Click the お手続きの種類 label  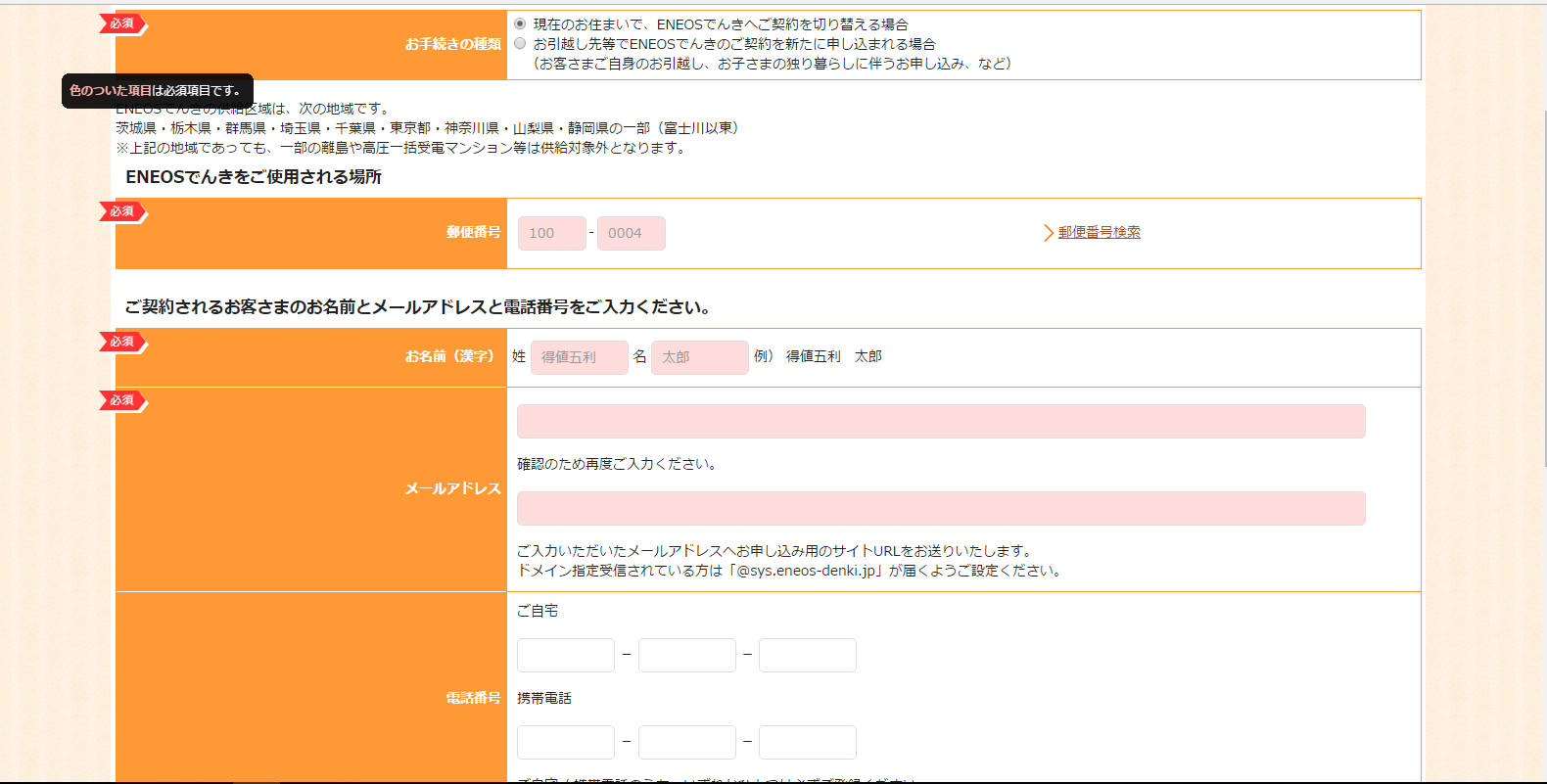[453, 44]
